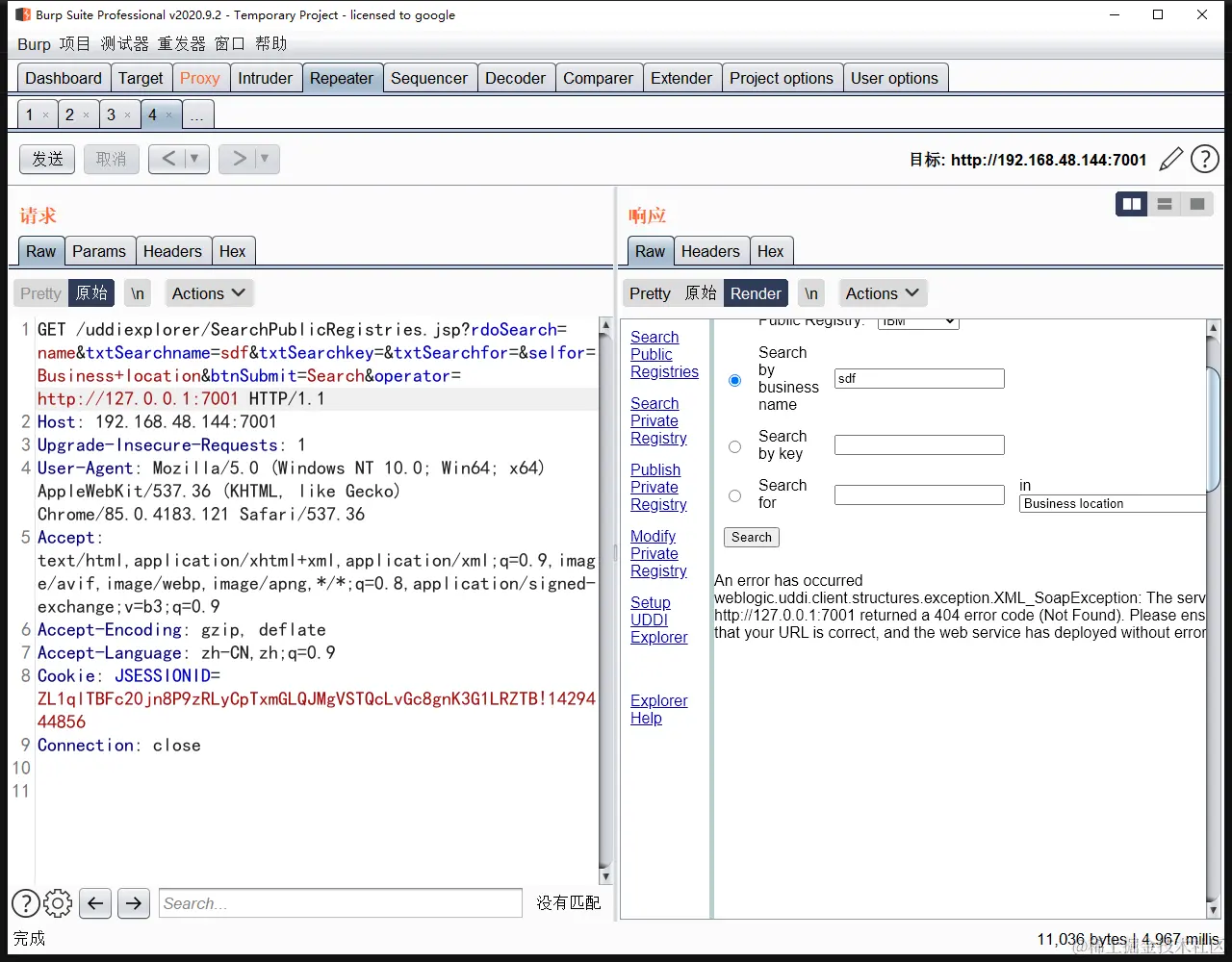The width and height of the screenshot is (1232, 962).
Task: Open the 重发器 menu
Action: coord(181,44)
